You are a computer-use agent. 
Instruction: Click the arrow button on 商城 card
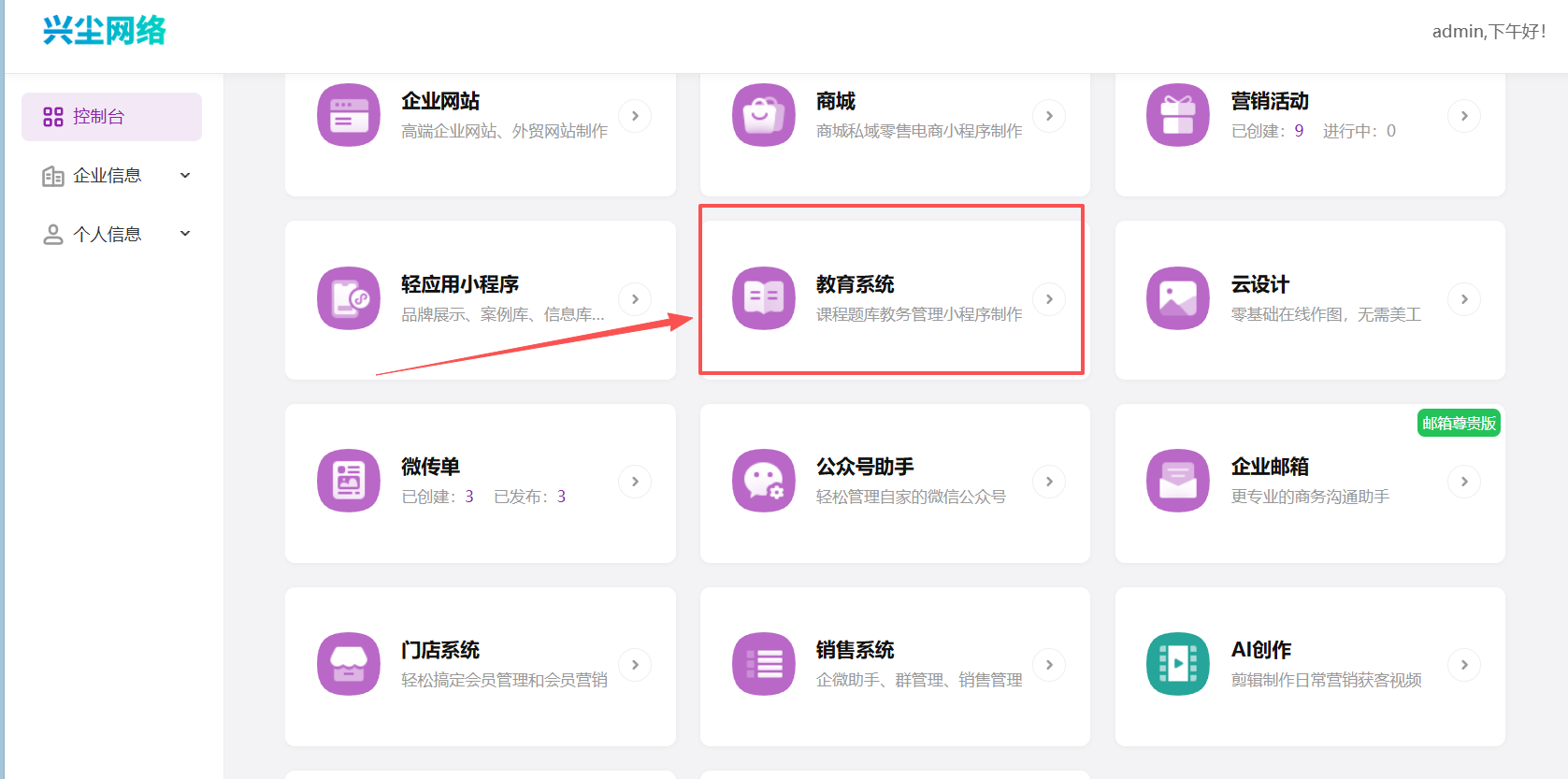1049,116
